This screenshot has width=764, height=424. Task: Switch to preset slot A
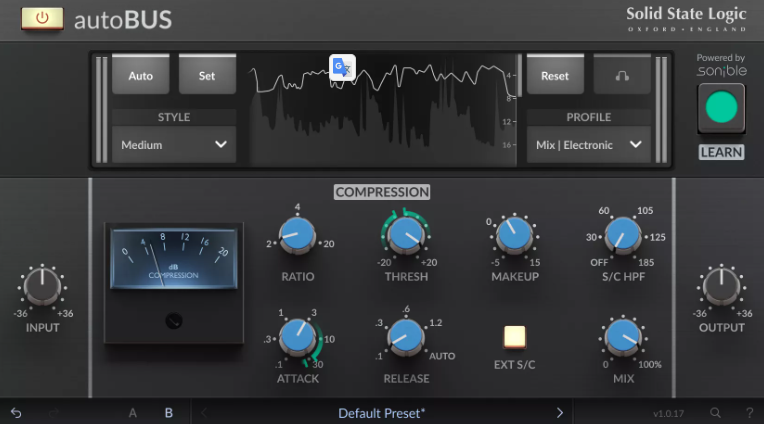(x=132, y=412)
